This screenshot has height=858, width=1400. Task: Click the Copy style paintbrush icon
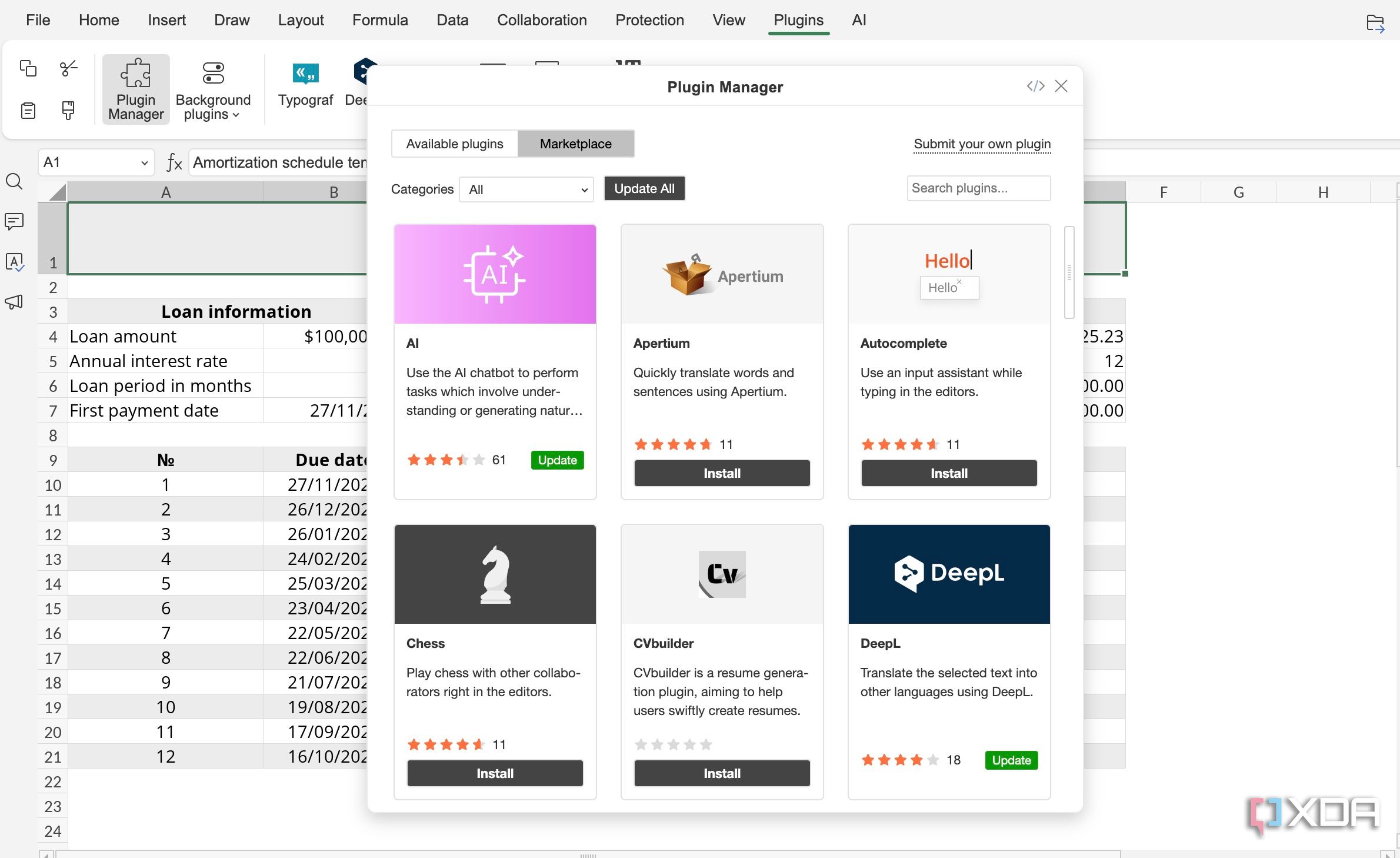click(x=68, y=110)
